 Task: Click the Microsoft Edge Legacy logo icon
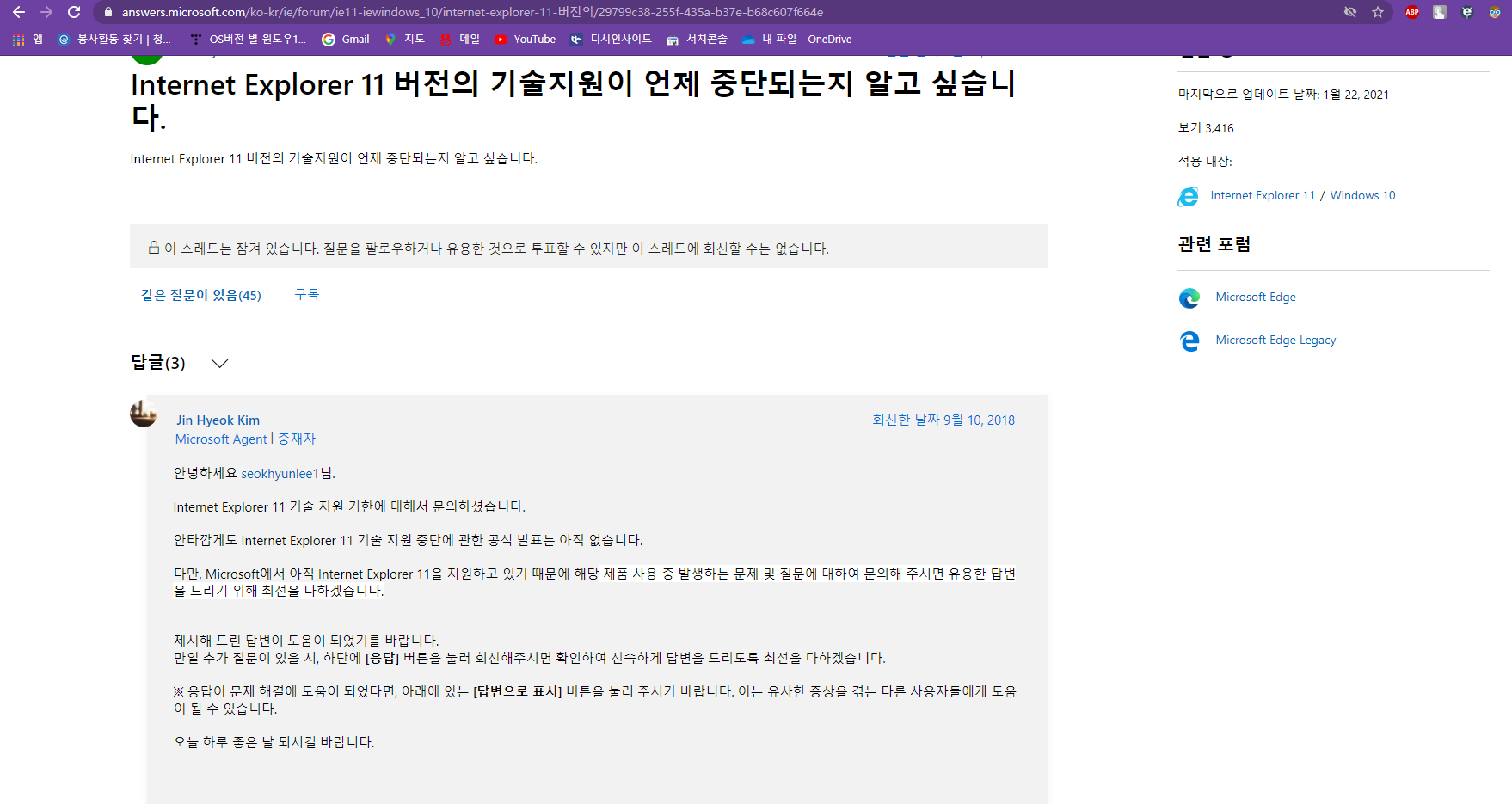1189,341
